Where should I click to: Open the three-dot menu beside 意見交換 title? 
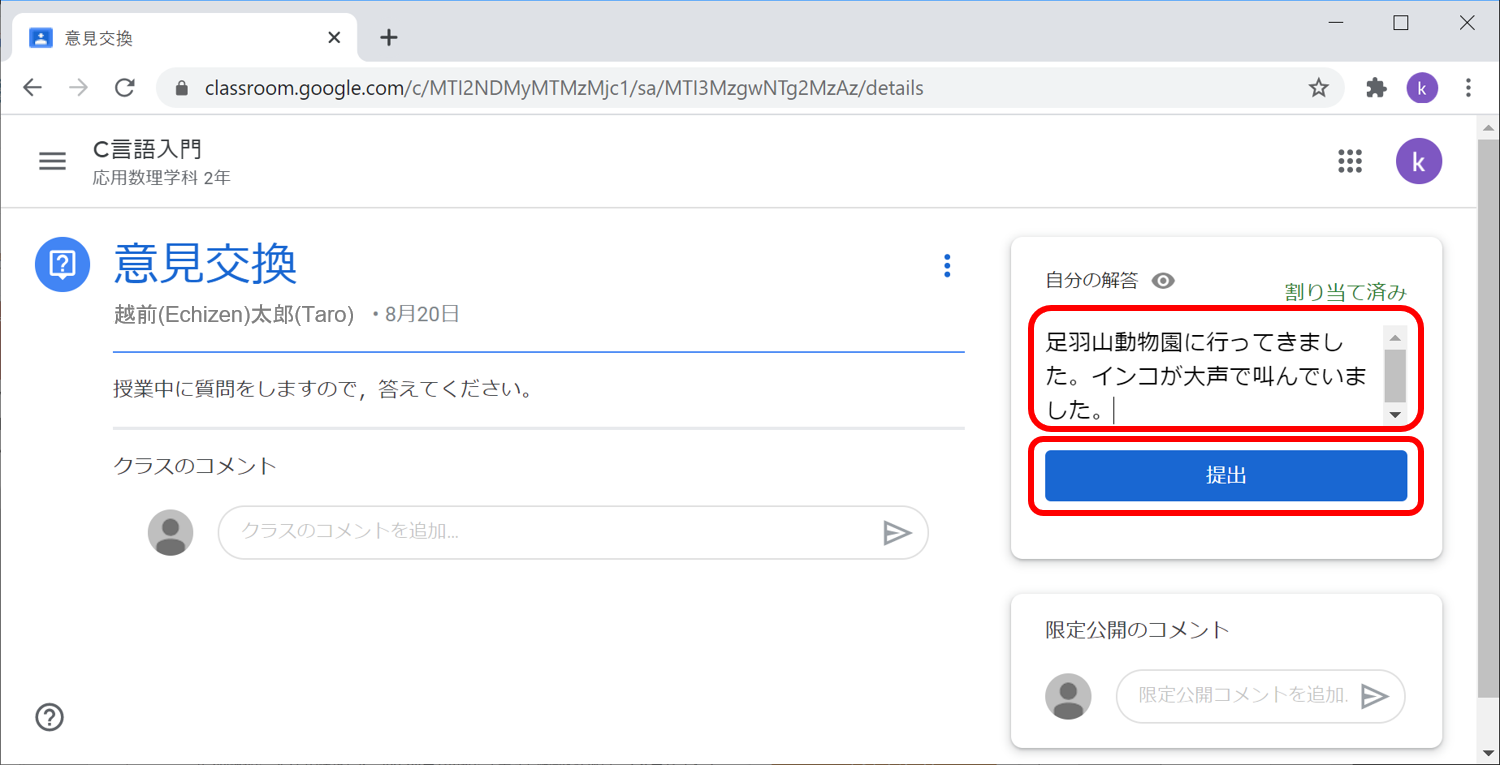[947, 265]
